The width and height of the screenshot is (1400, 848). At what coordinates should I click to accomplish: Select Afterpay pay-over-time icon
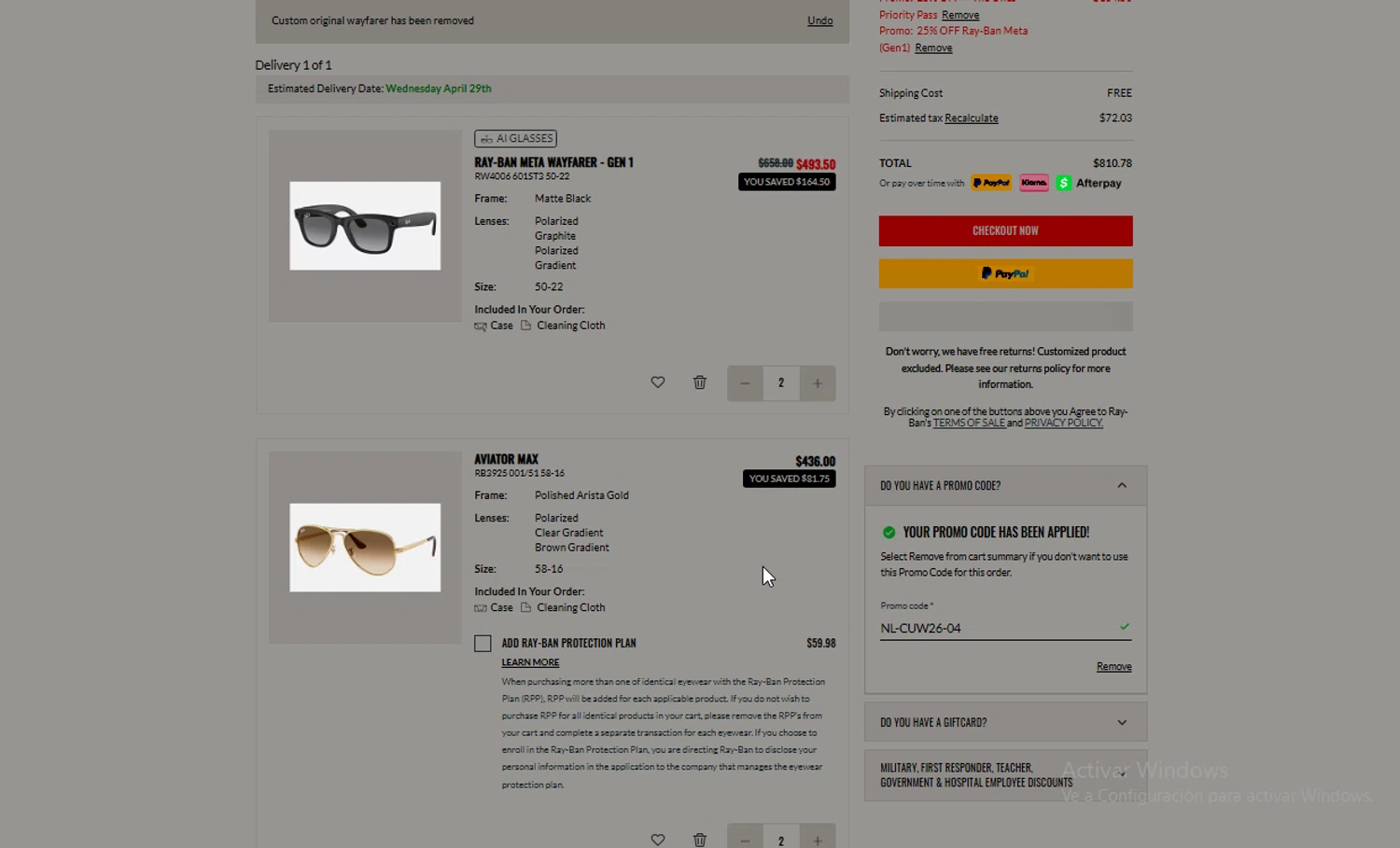point(1089,183)
